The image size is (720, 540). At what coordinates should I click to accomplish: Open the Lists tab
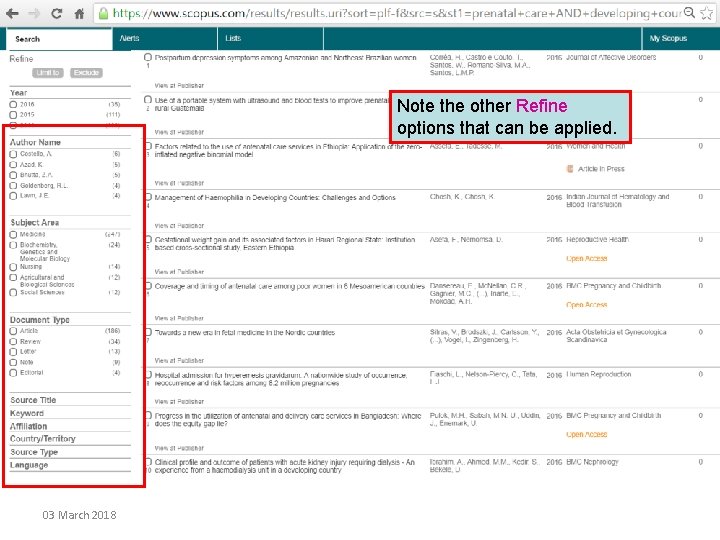[x=270, y=39]
